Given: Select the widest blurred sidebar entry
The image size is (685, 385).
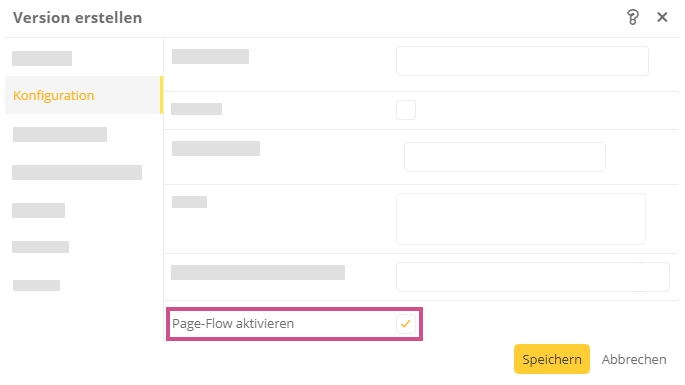Looking at the screenshot, I should click(x=77, y=173).
